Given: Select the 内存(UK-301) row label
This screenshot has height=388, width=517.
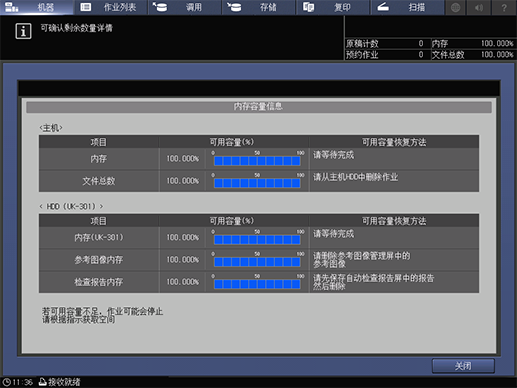Looking at the screenshot, I should coord(99,237).
